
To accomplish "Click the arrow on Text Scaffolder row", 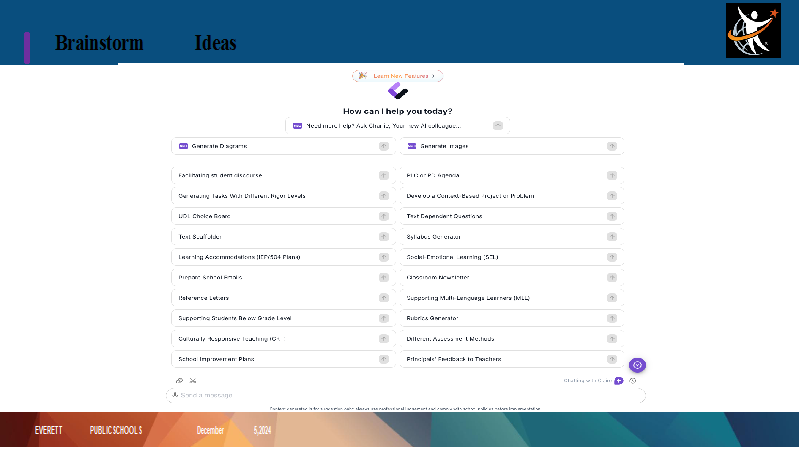I will [384, 237].
